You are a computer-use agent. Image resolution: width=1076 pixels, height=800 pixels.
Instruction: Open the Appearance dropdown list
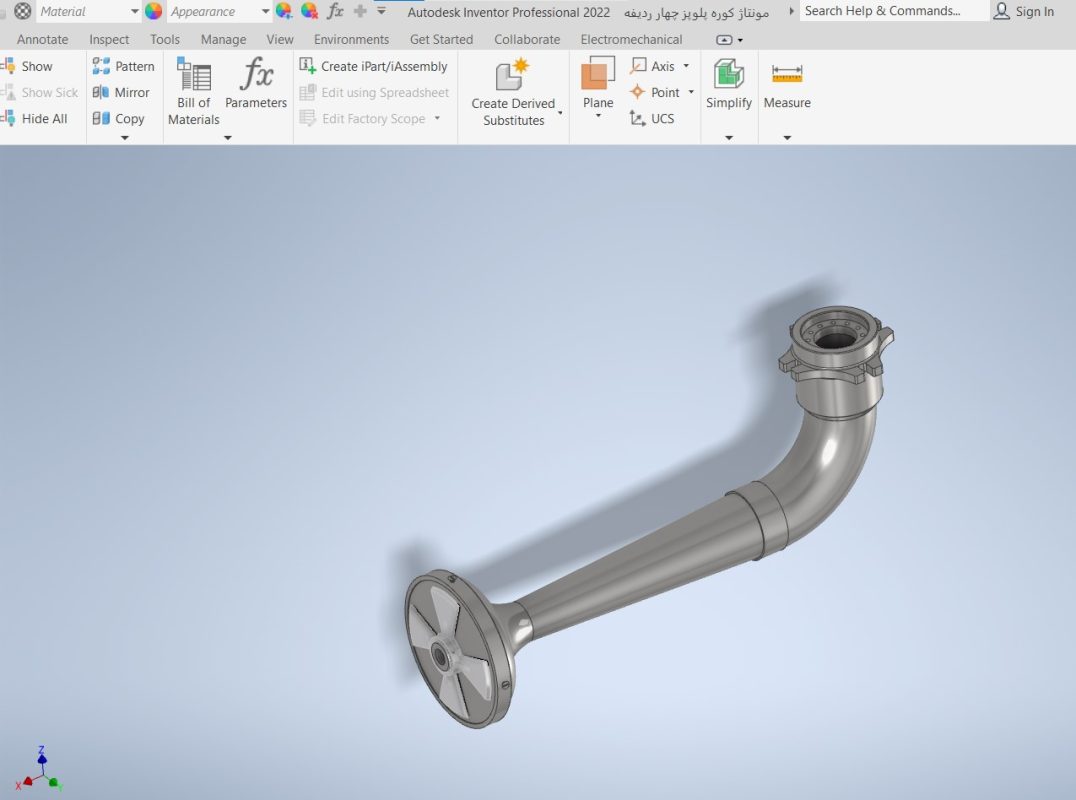point(266,12)
